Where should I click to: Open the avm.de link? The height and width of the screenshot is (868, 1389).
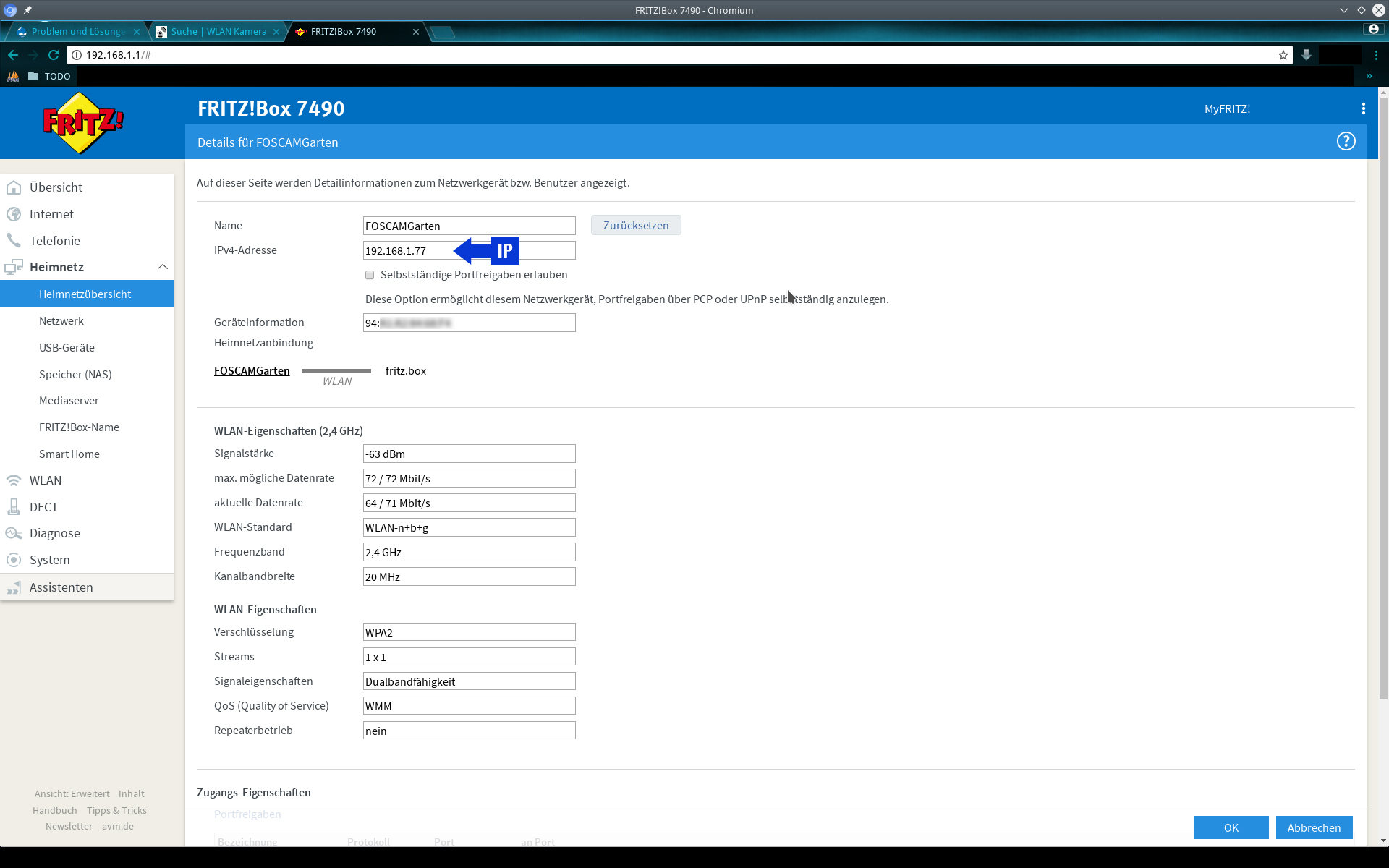click(x=117, y=826)
